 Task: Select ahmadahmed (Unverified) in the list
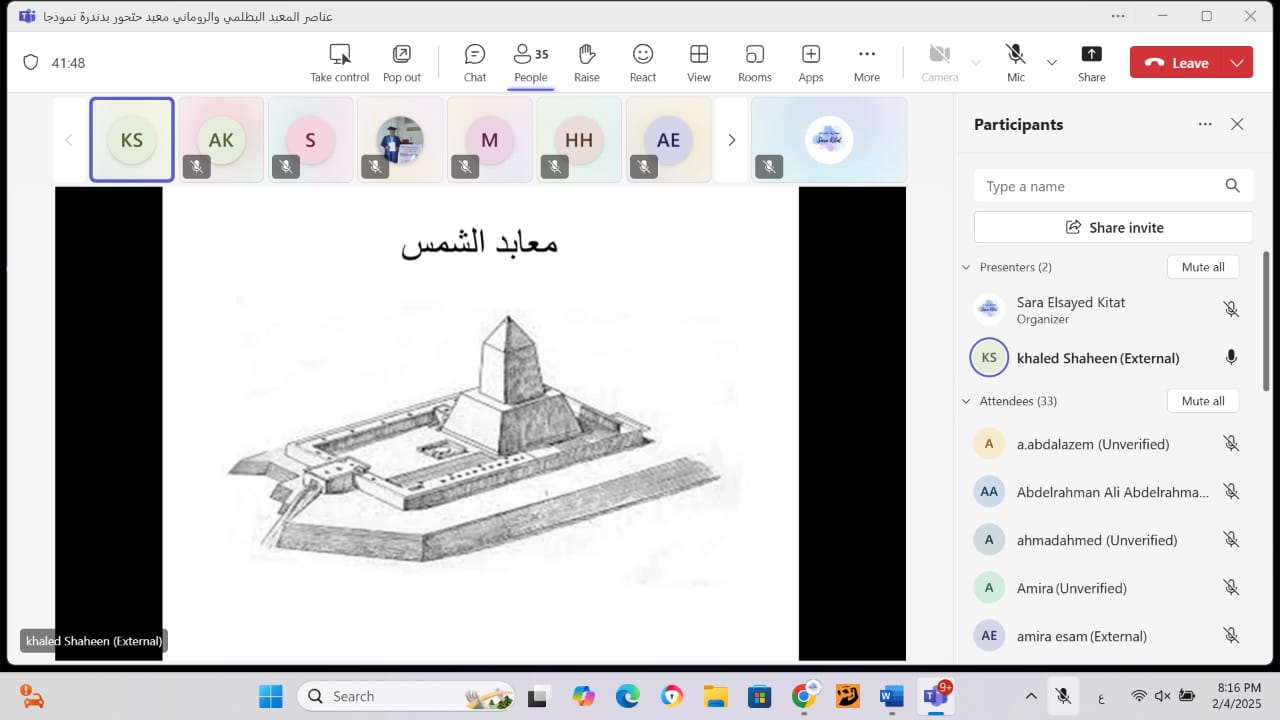1108,540
